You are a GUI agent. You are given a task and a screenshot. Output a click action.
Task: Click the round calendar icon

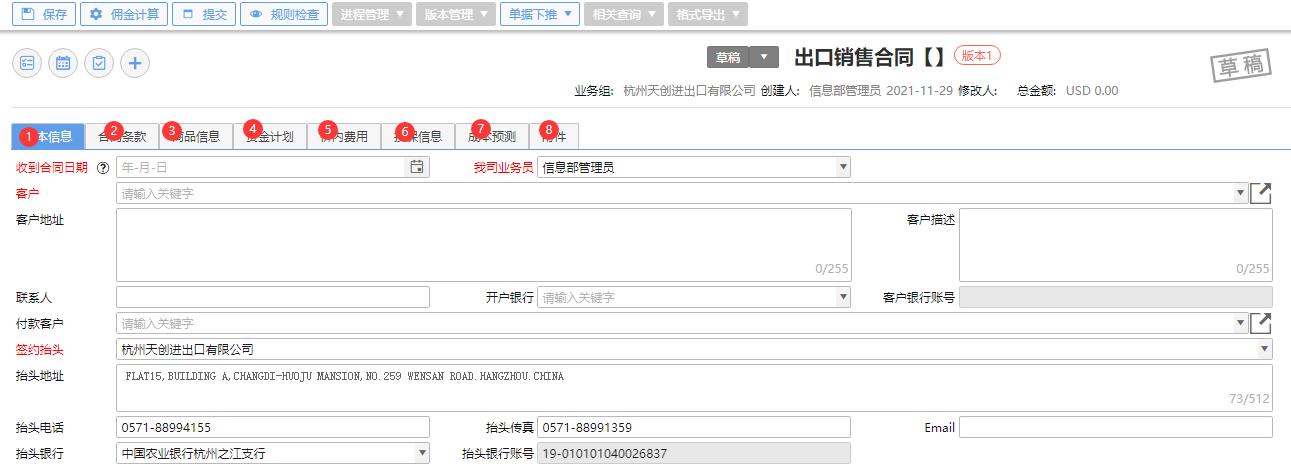pyautogui.click(x=63, y=63)
